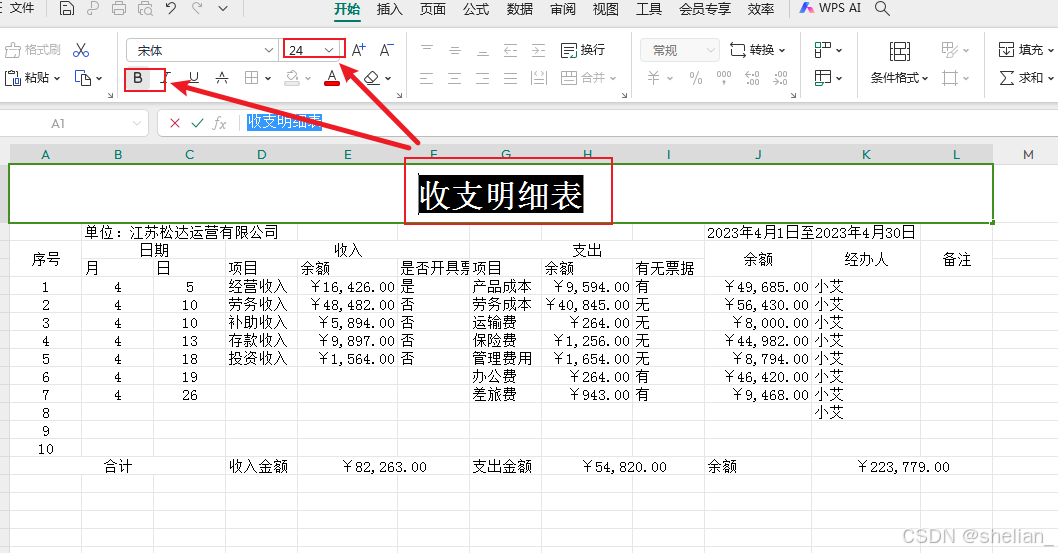Screen dimensions: 1058x553
Task: Switch to the 数据 tab
Action: click(x=520, y=9)
